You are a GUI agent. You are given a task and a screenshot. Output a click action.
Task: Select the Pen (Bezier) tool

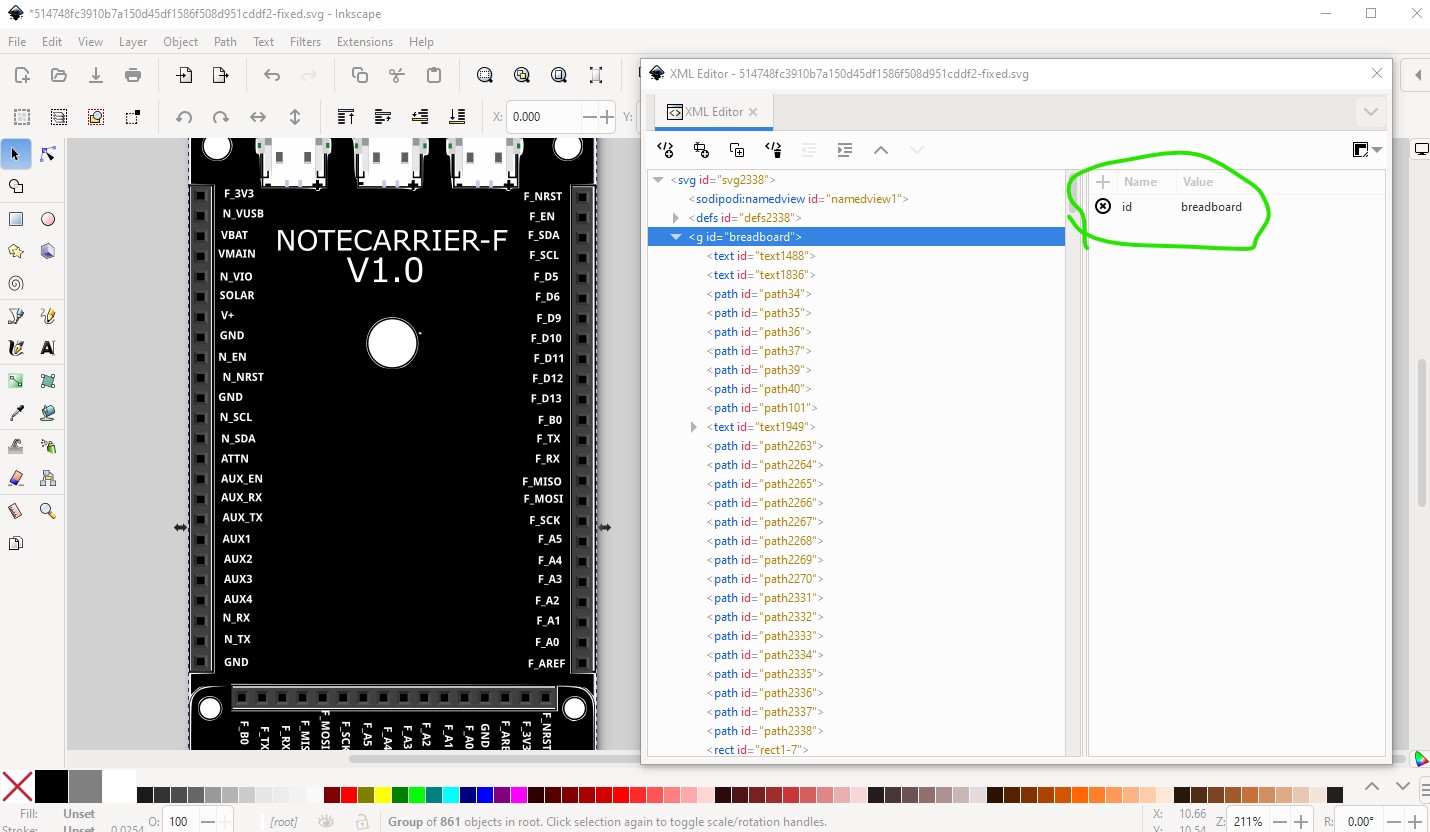(15, 316)
